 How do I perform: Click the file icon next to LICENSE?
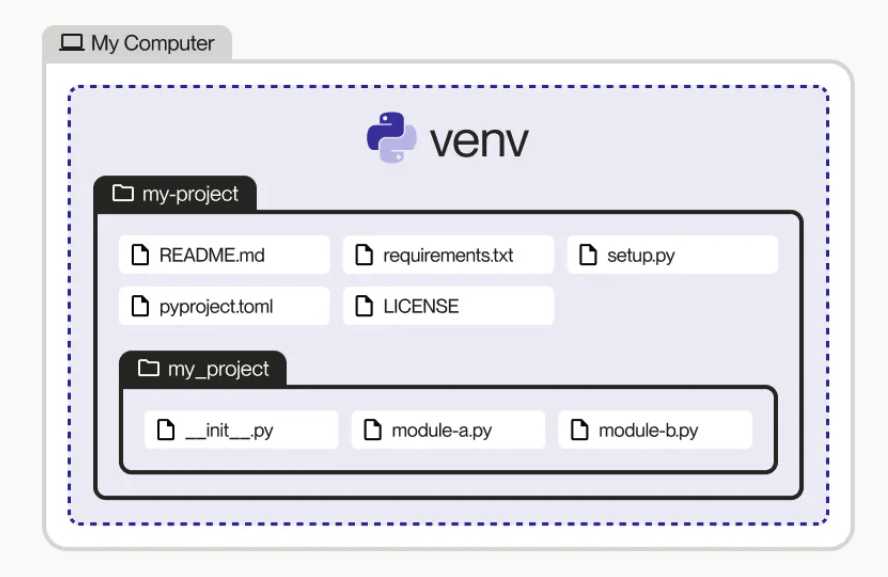click(364, 306)
